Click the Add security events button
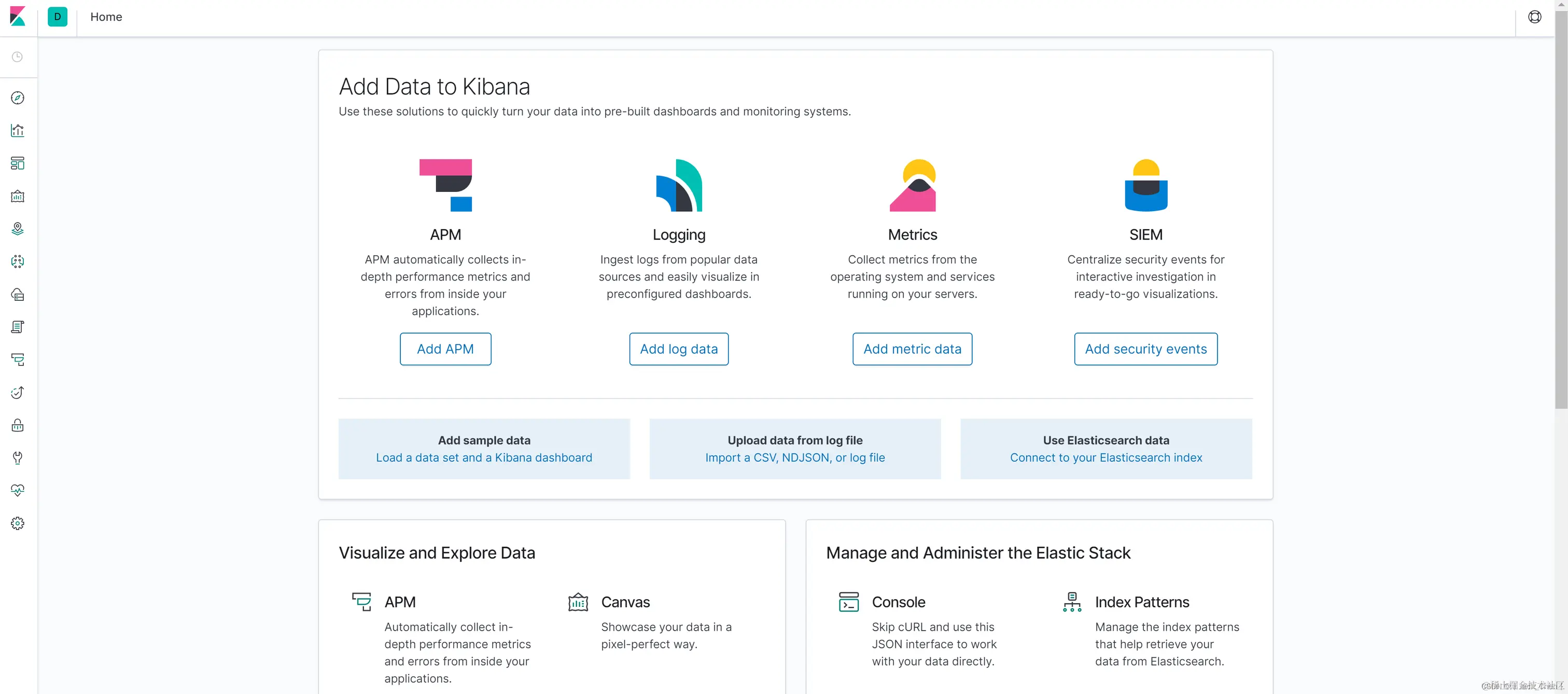The image size is (1568, 694). tap(1145, 349)
